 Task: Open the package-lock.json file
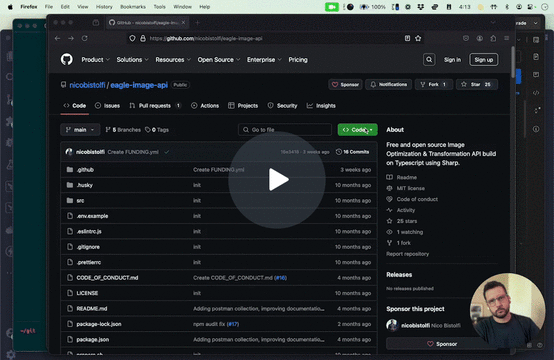99,324
